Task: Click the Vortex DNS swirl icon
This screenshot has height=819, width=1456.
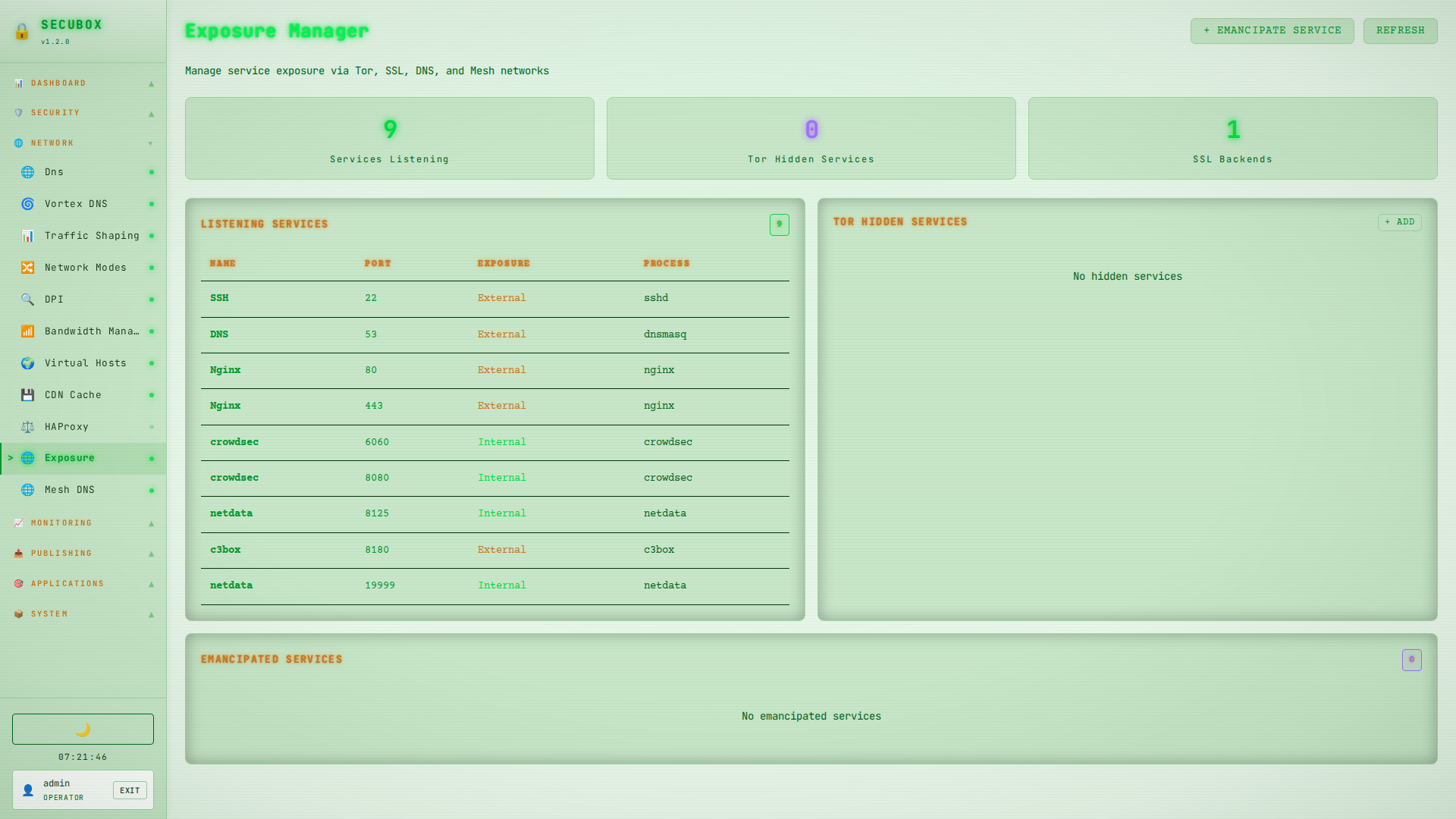Action: [x=27, y=204]
